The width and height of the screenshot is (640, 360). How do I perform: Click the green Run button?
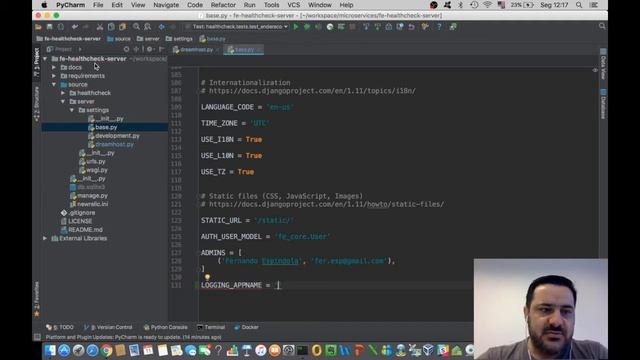coord(296,27)
